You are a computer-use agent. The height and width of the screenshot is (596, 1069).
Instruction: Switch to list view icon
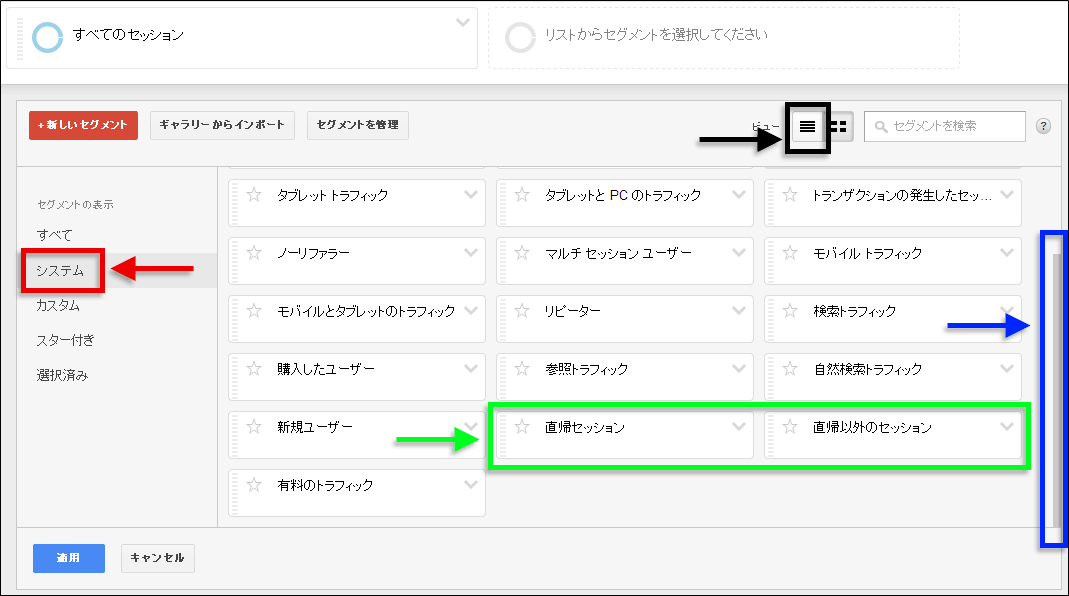tap(807, 127)
